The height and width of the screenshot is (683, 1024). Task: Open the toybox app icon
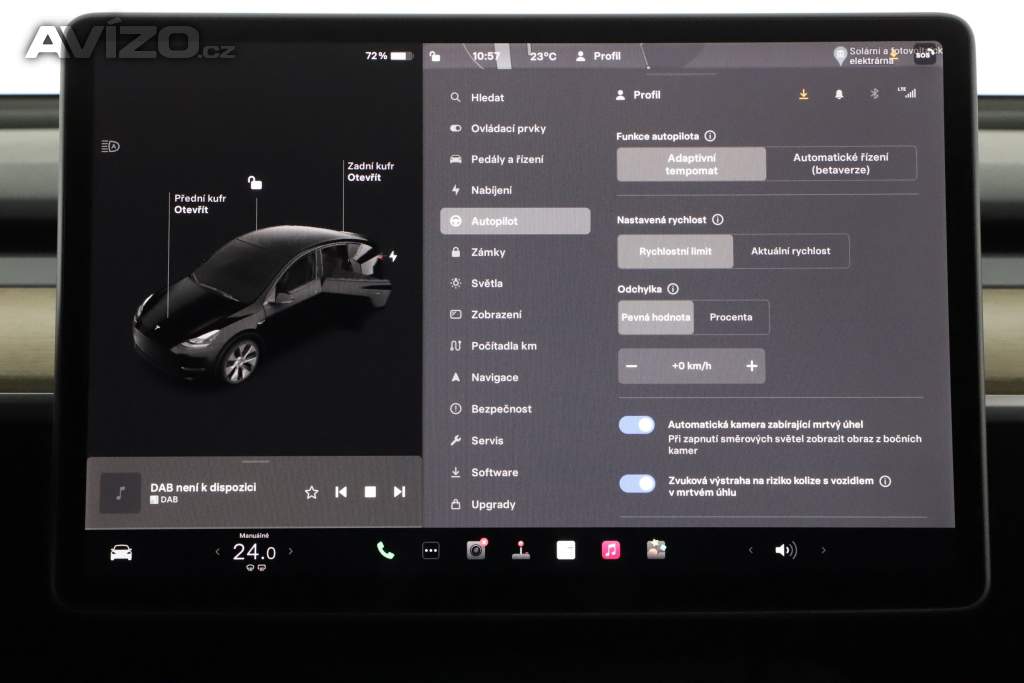(656, 549)
